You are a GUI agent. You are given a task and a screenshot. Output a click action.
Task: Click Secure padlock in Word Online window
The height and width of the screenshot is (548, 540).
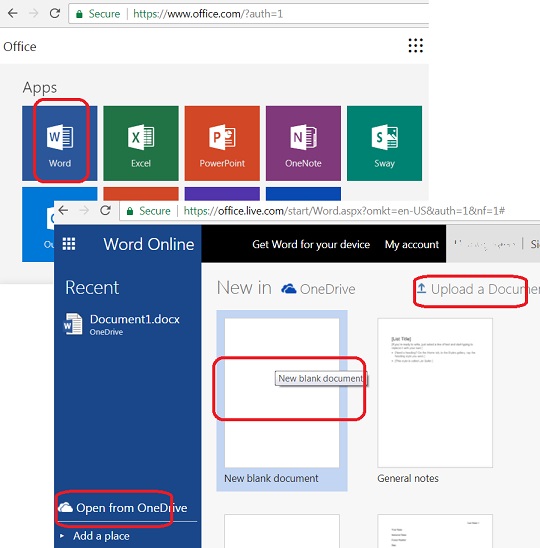tap(130, 211)
